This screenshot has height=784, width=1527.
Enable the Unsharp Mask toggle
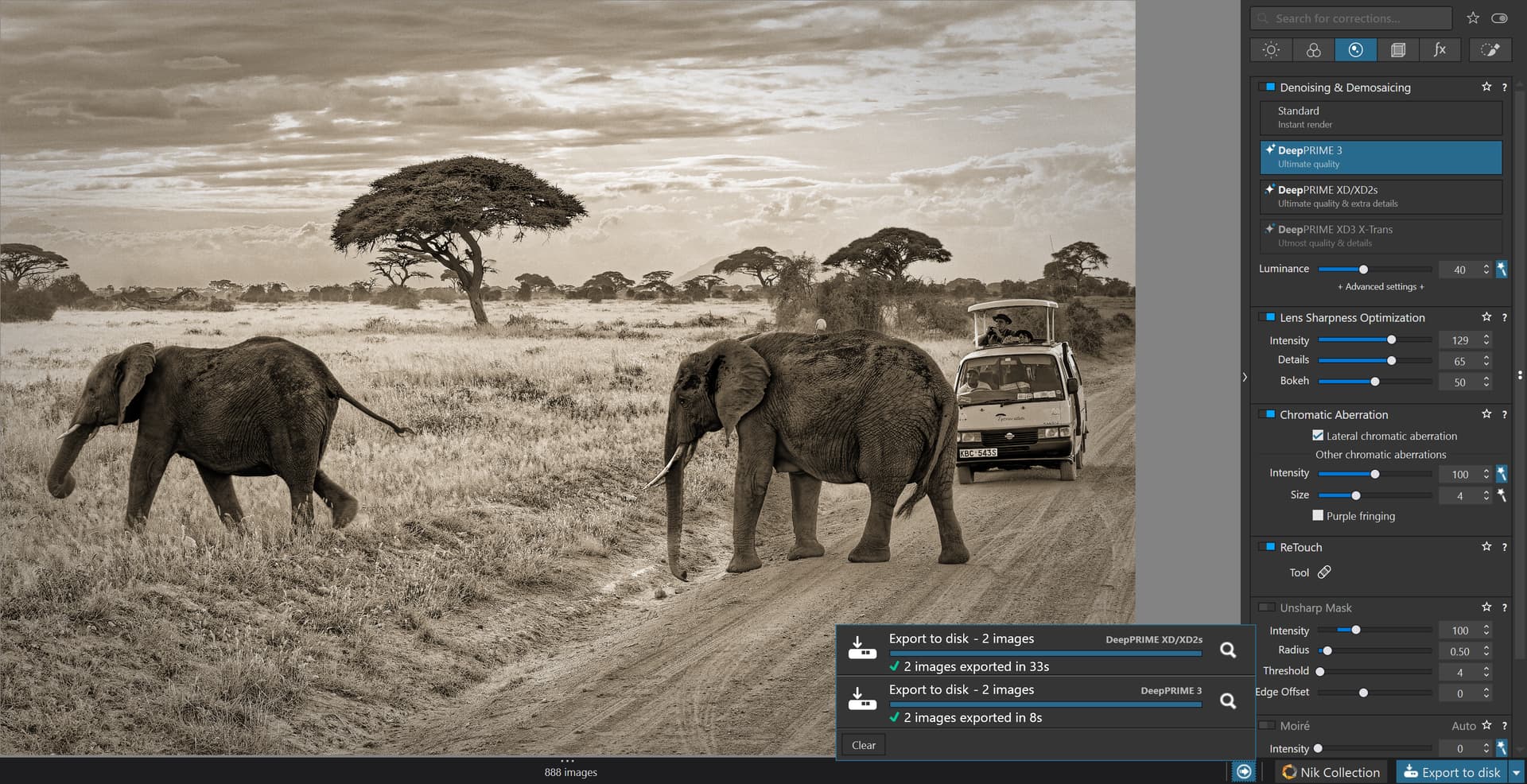pos(1267,607)
